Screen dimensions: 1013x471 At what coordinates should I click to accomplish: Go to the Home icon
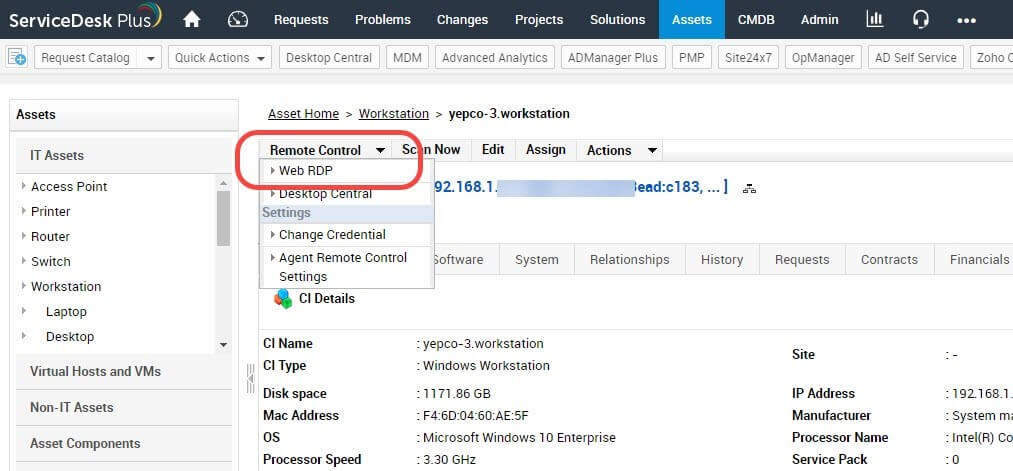coord(192,19)
